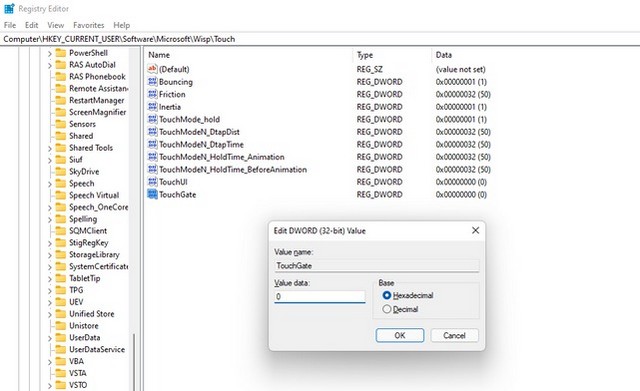The width and height of the screenshot is (640, 391).
Task: Open the Favorites menu
Action: click(x=89, y=25)
